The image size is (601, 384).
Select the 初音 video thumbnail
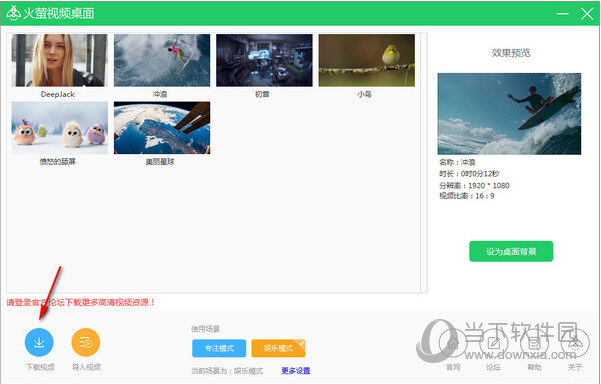(264, 60)
